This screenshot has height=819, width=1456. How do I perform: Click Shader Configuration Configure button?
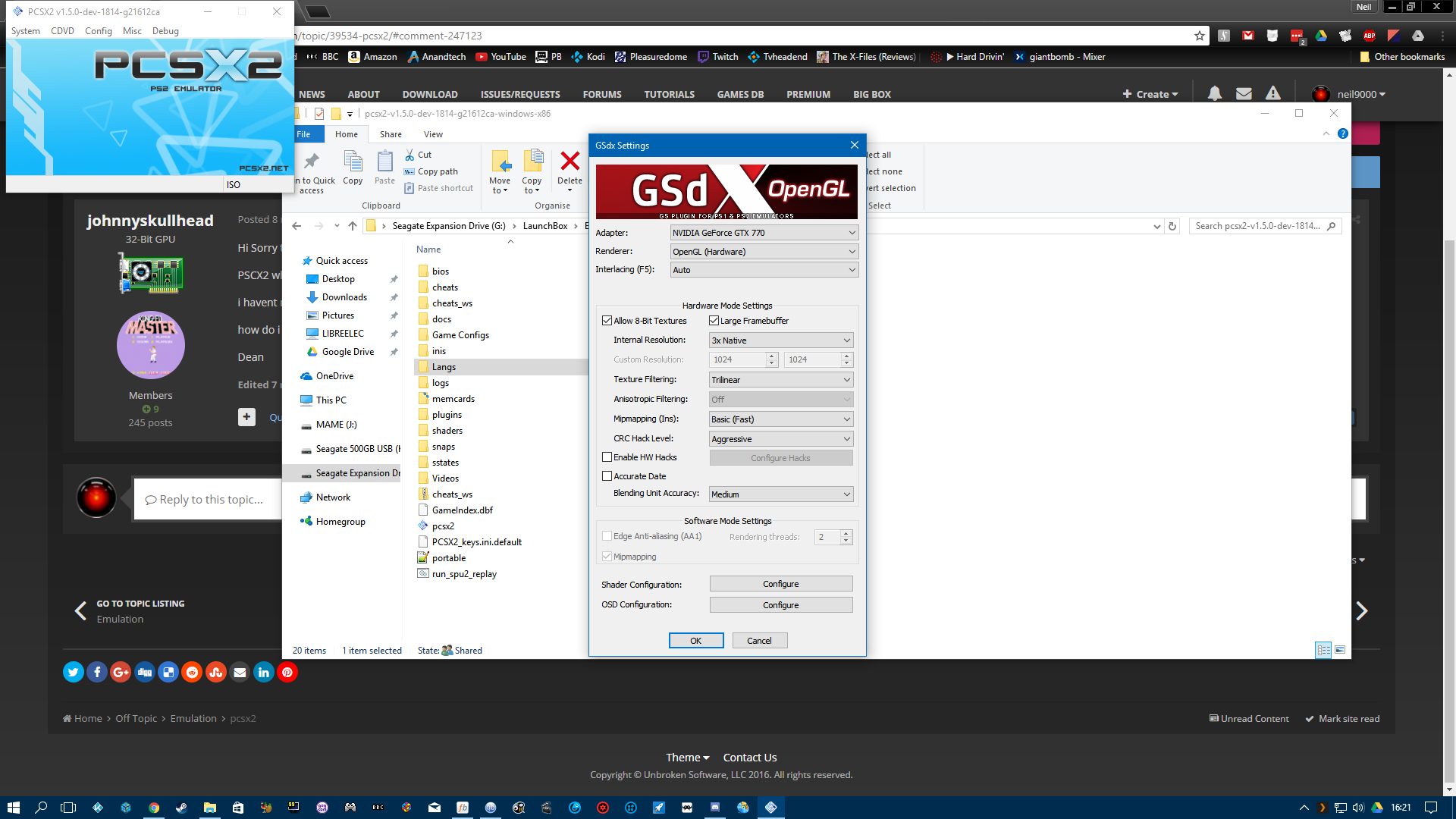click(x=781, y=584)
